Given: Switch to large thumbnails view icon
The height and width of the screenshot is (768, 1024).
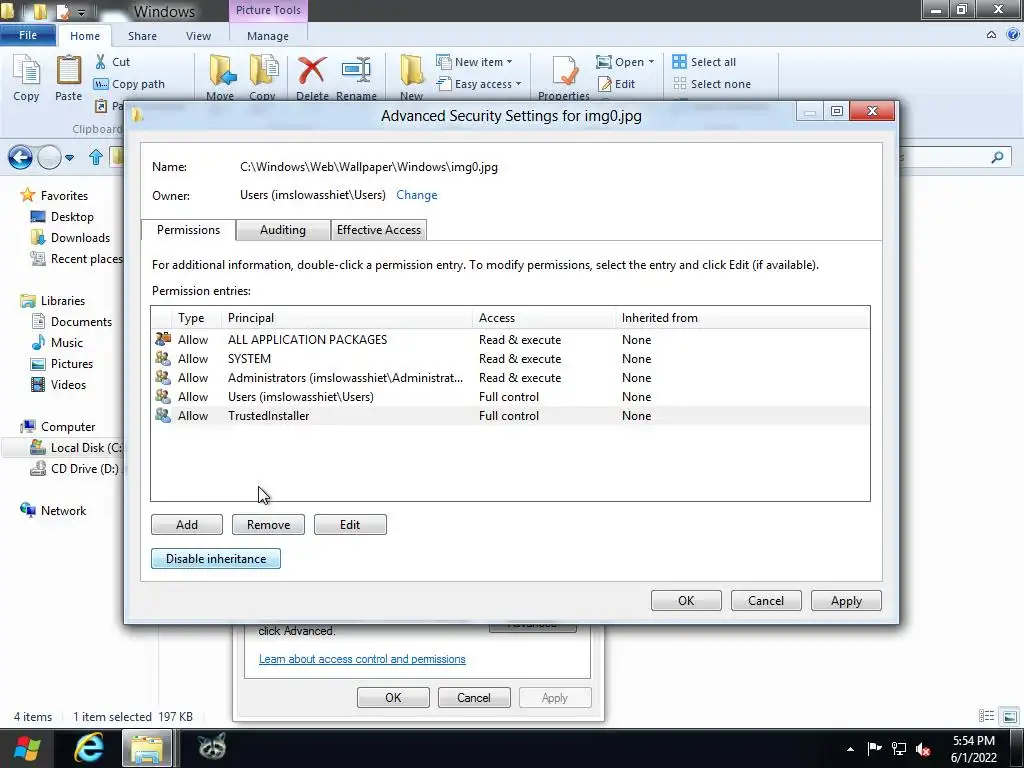Looking at the screenshot, I should click(x=1010, y=716).
